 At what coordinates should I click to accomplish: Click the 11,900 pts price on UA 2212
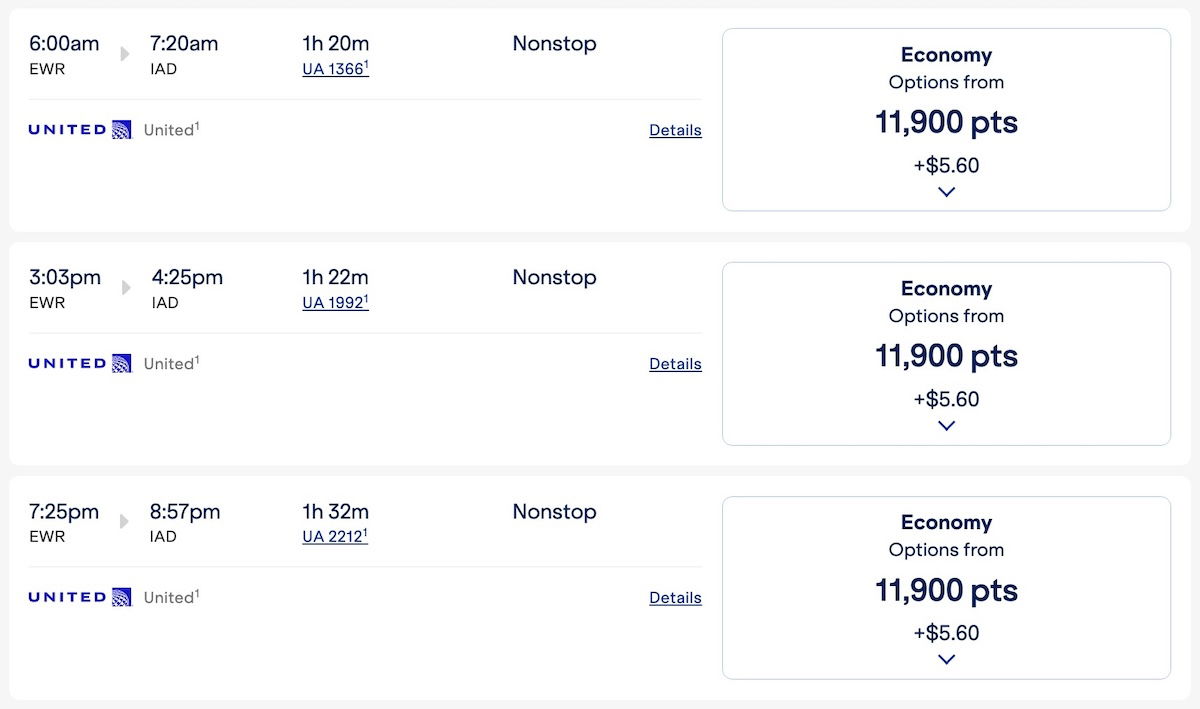coord(946,591)
